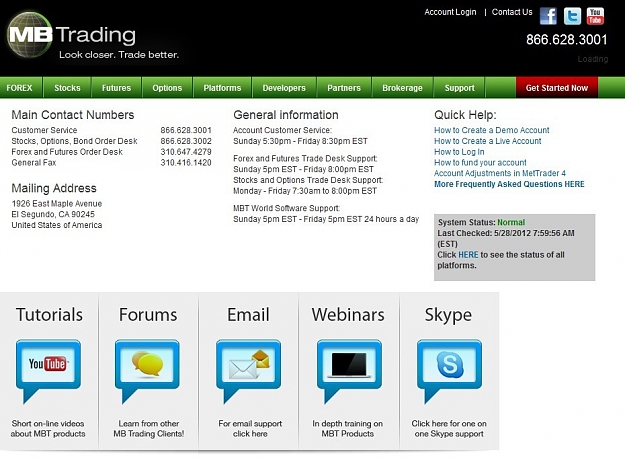Click the Forums heading

pos(148,315)
